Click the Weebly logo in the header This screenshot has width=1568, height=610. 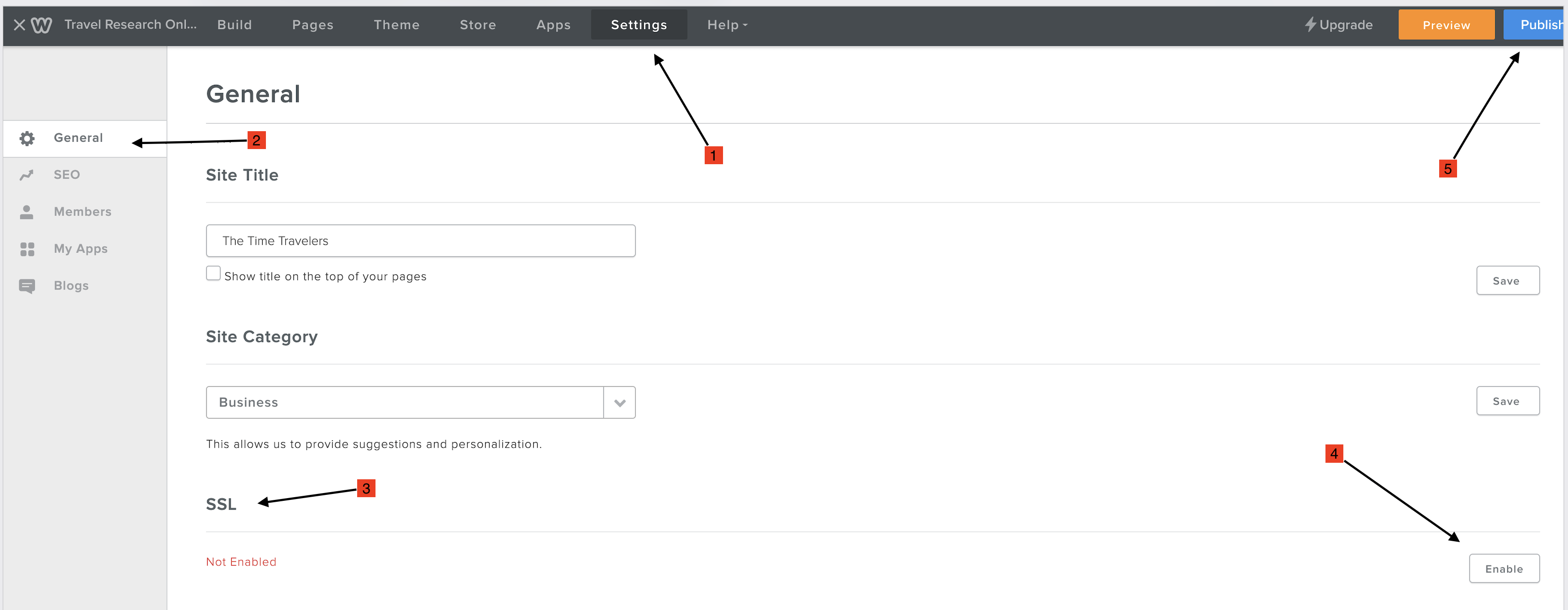pyautogui.click(x=41, y=24)
